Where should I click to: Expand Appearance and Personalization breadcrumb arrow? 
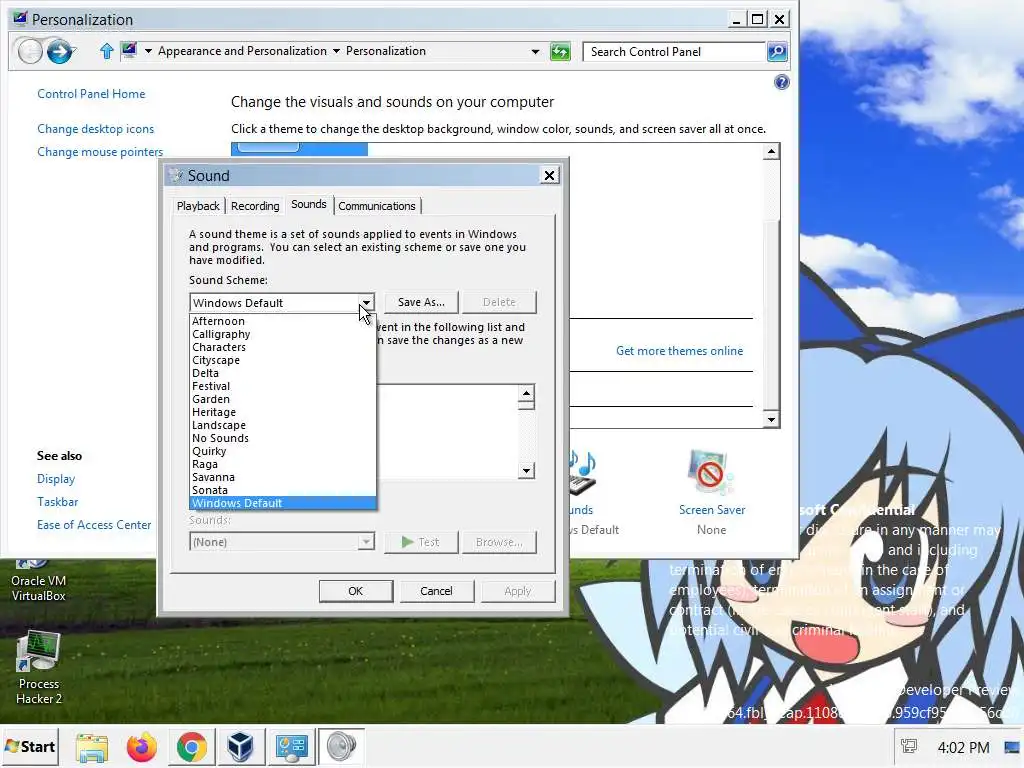tap(336, 51)
